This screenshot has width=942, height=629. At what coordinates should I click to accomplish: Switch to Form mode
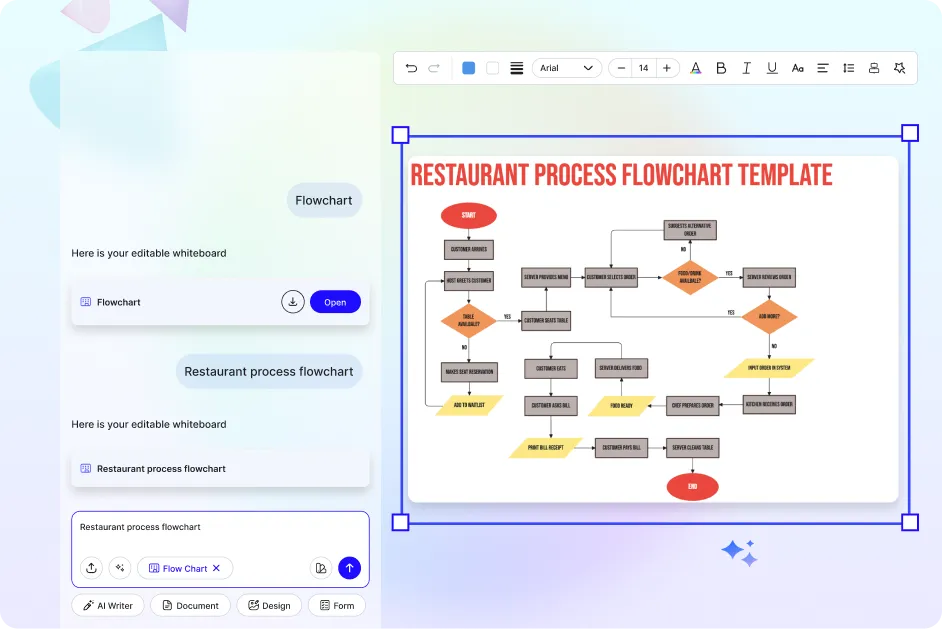click(x=337, y=605)
